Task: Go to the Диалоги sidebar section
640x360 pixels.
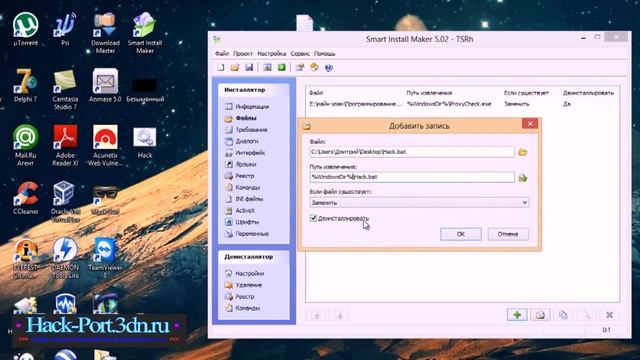Action: [x=242, y=141]
